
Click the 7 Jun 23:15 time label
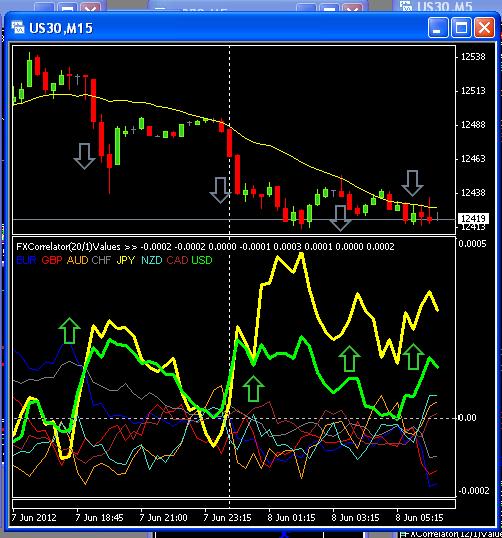click(227, 517)
